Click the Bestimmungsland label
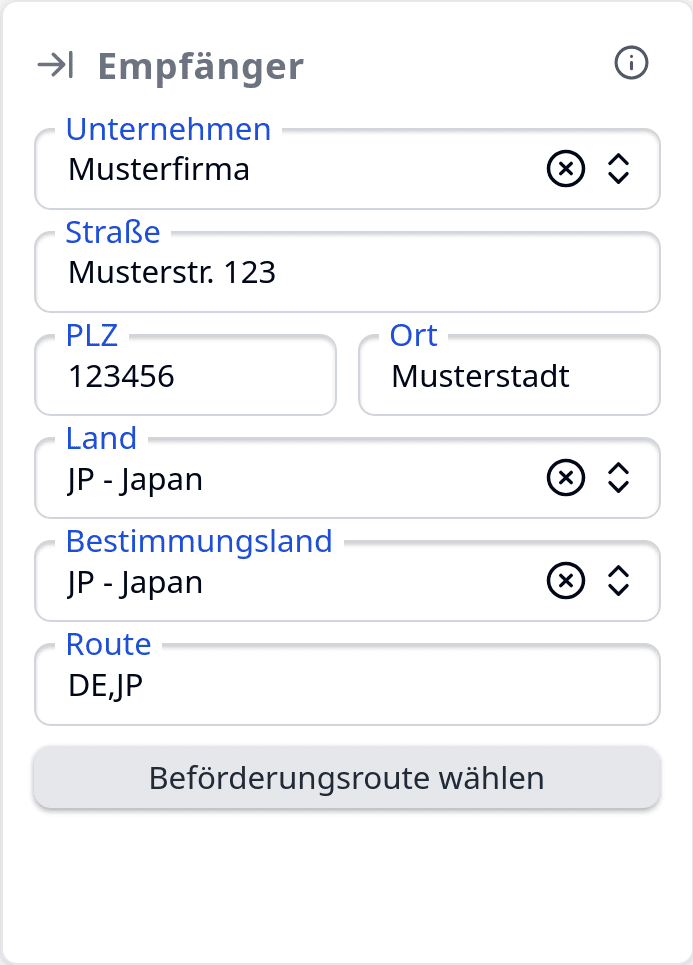Viewport: 693px width, 965px height. pos(199,541)
